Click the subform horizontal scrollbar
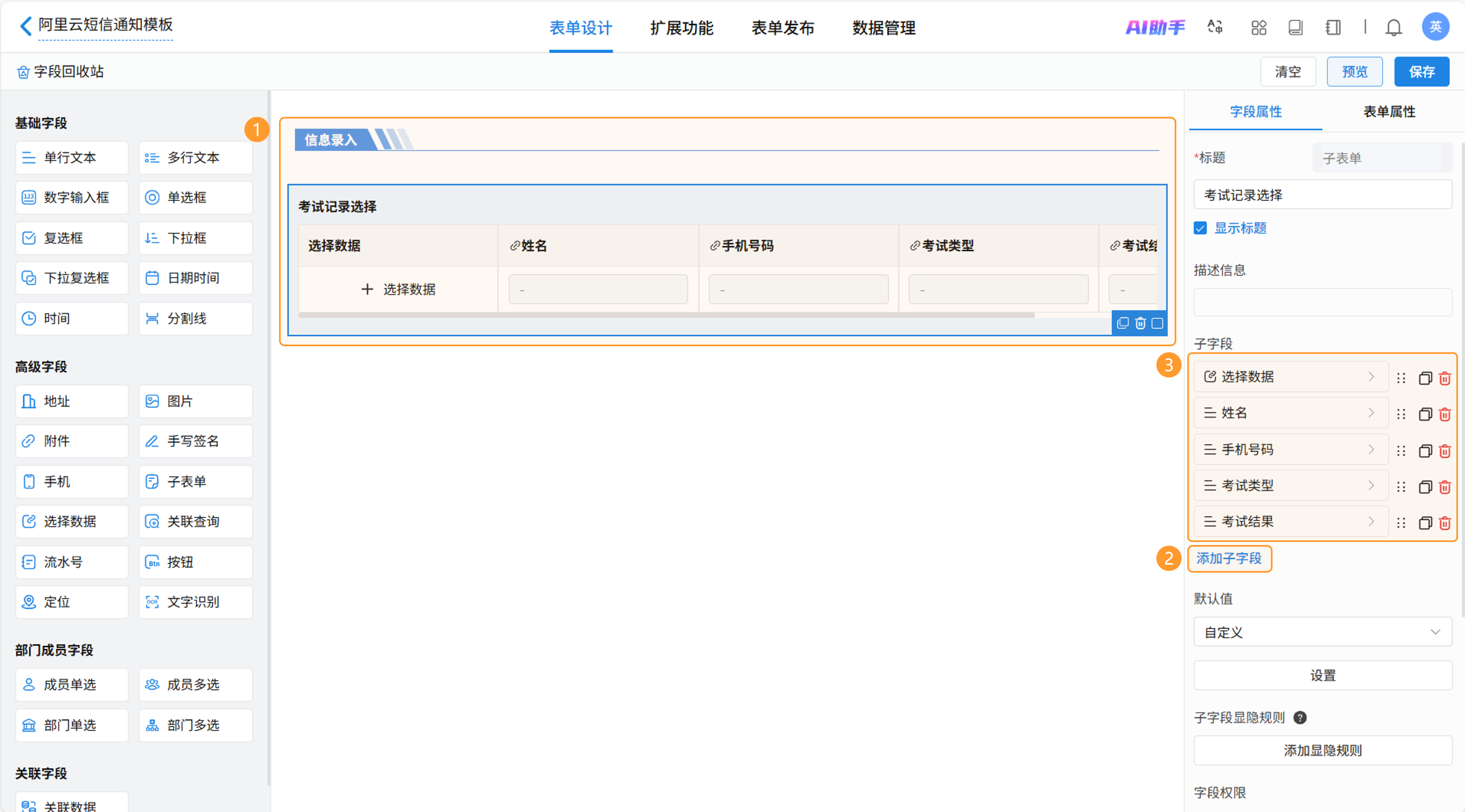Viewport: 1465px width, 812px height. click(665, 315)
